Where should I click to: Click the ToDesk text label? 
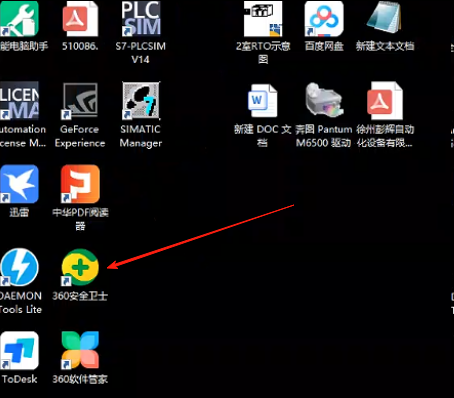[19, 379]
